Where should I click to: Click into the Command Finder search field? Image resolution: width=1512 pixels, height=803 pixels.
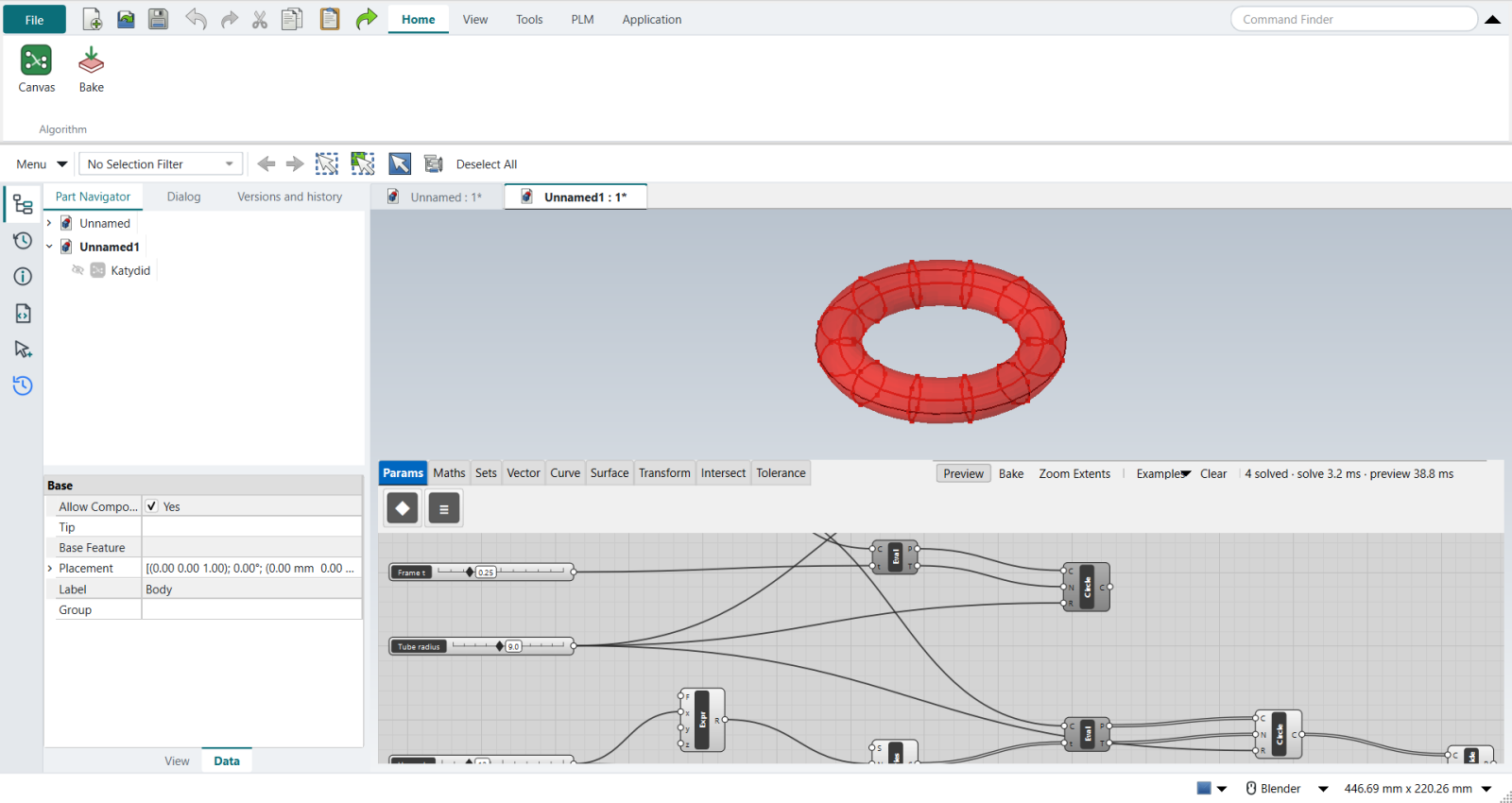[1353, 19]
